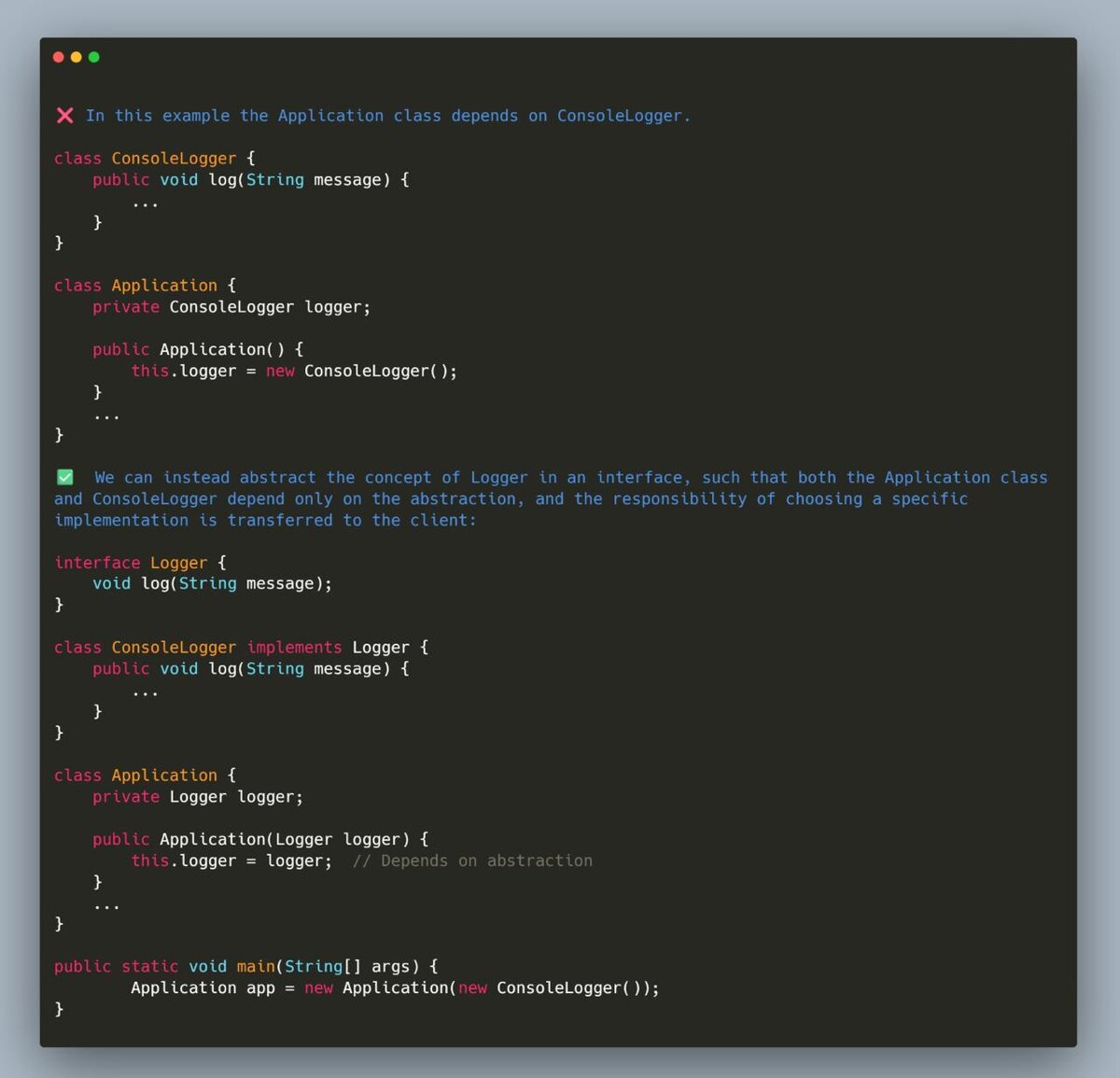
Task: Click the red cross mark icon
Action: click(x=64, y=116)
